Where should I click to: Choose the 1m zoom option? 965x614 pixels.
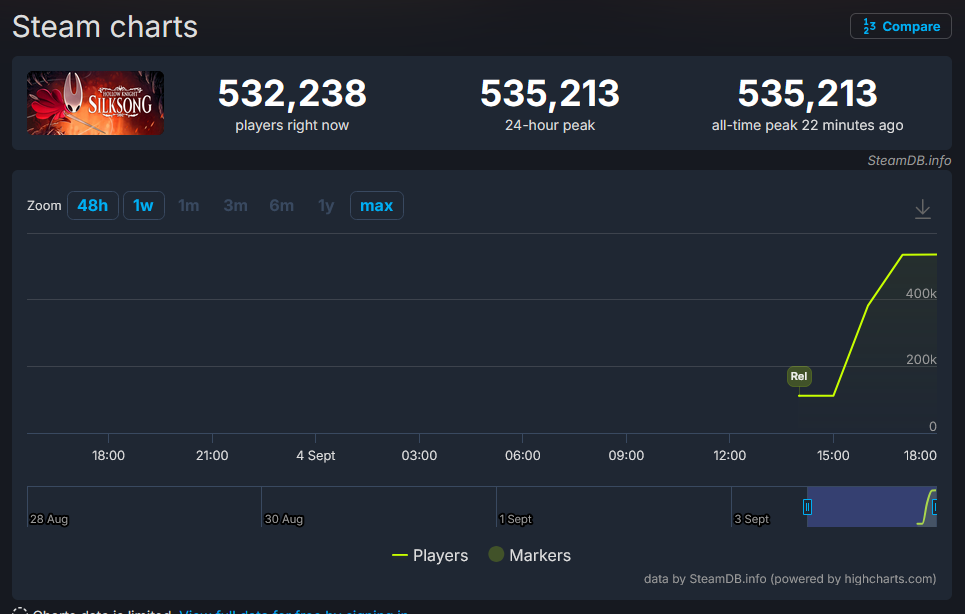pyautogui.click(x=188, y=205)
